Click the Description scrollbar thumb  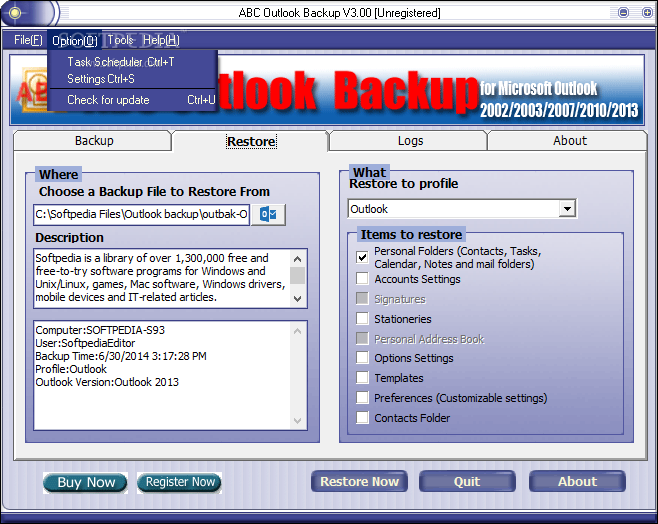click(298, 275)
